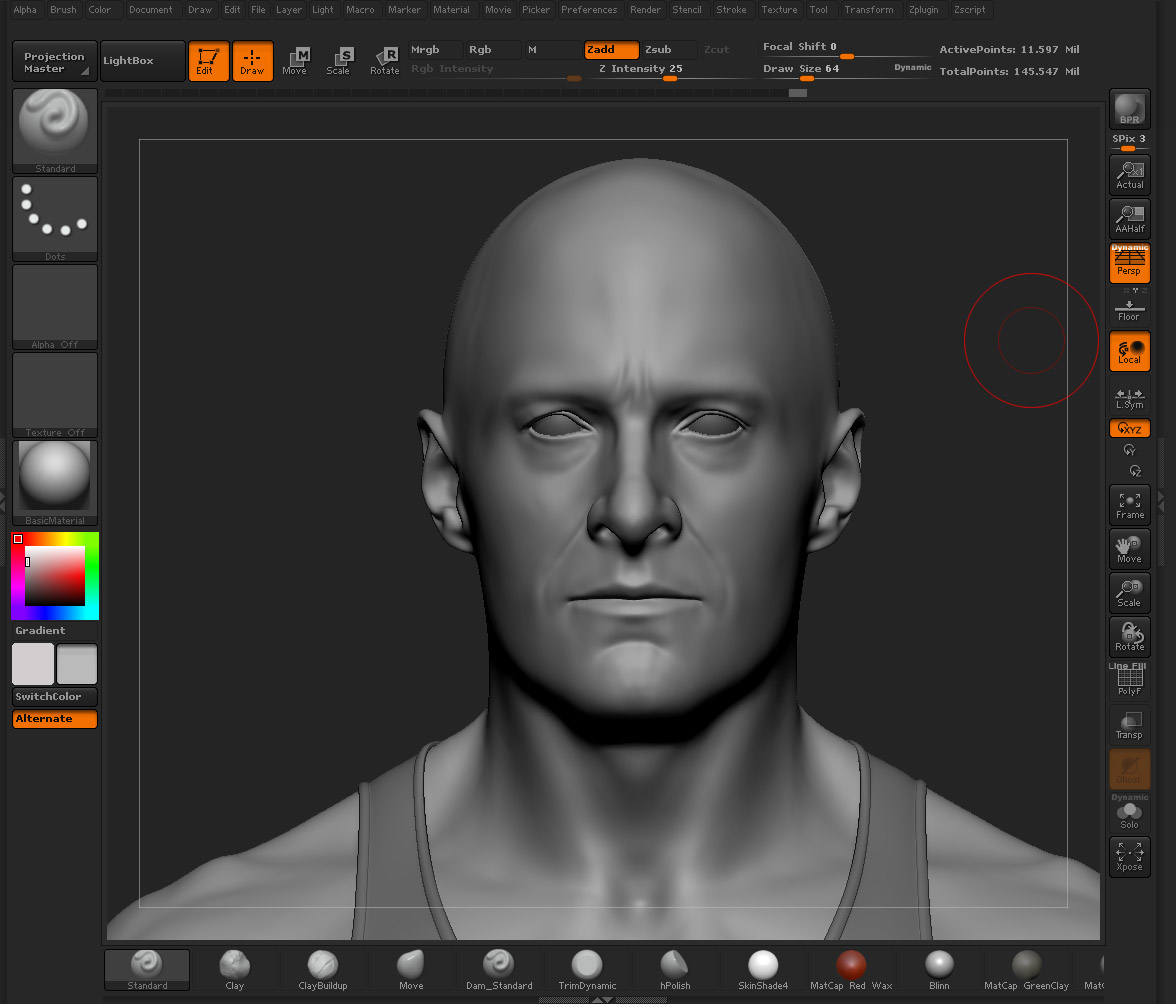
Task: Enable Zadd mode
Action: pos(611,49)
